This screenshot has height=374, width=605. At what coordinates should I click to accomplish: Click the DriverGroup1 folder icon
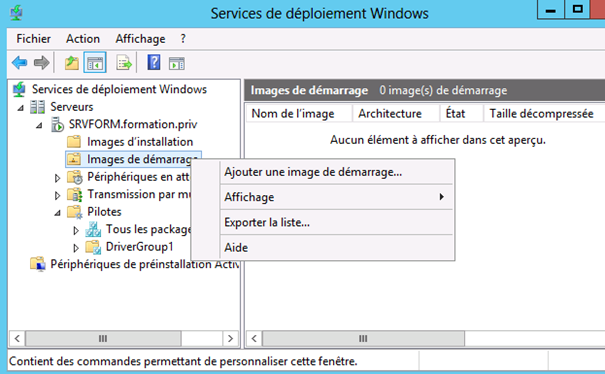[93, 247]
